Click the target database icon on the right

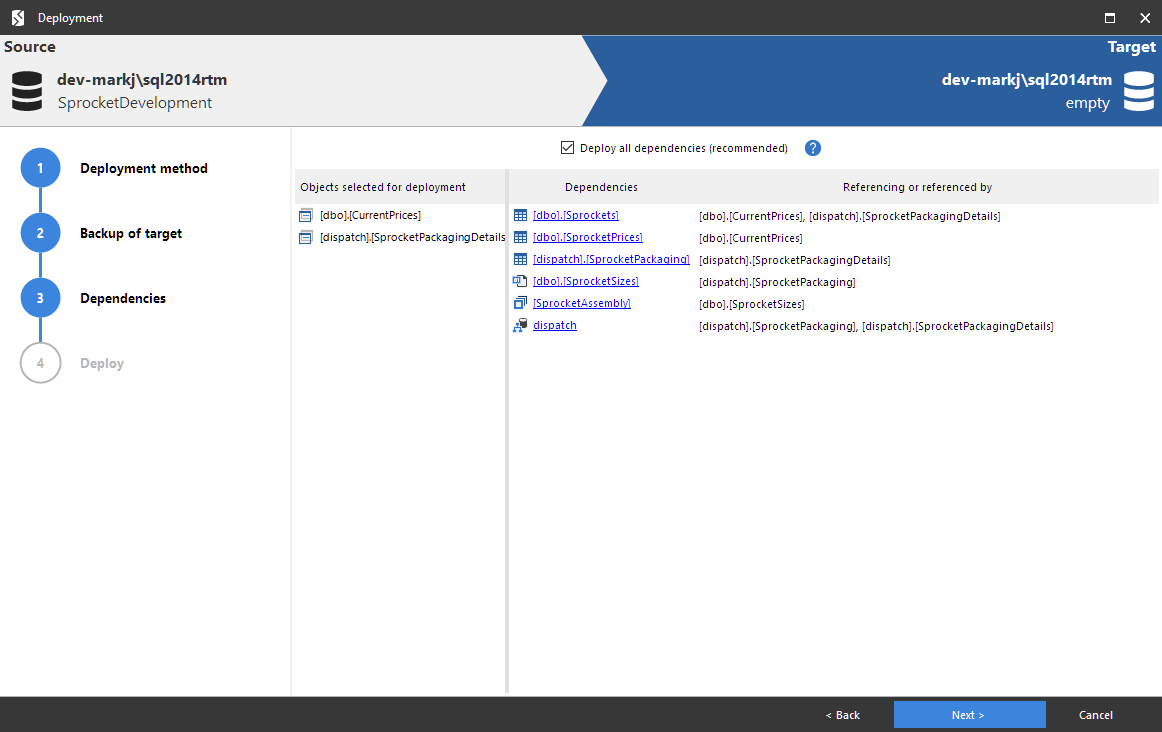point(1138,91)
